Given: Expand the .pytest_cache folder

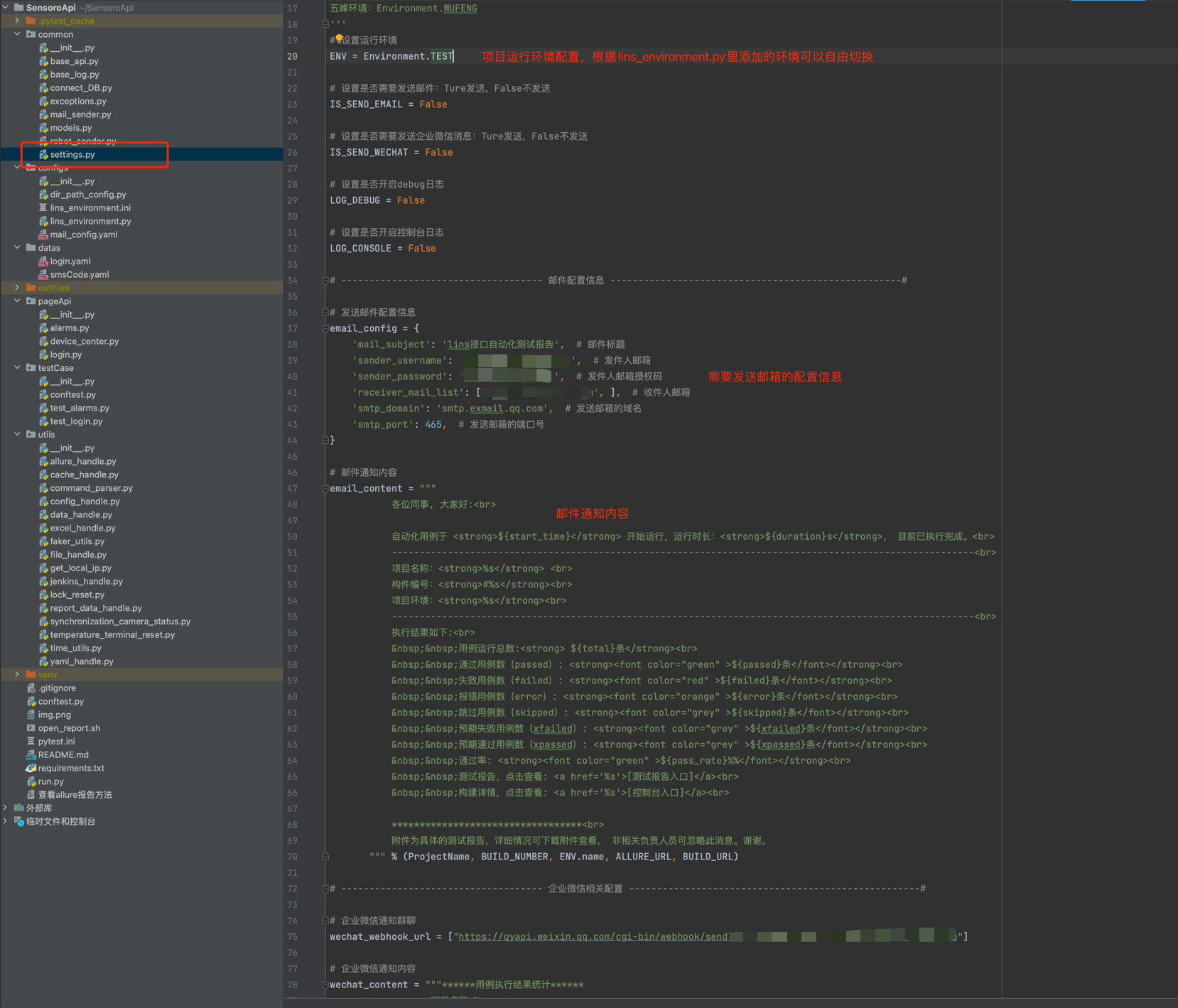Looking at the screenshot, I should pos(17,21).
